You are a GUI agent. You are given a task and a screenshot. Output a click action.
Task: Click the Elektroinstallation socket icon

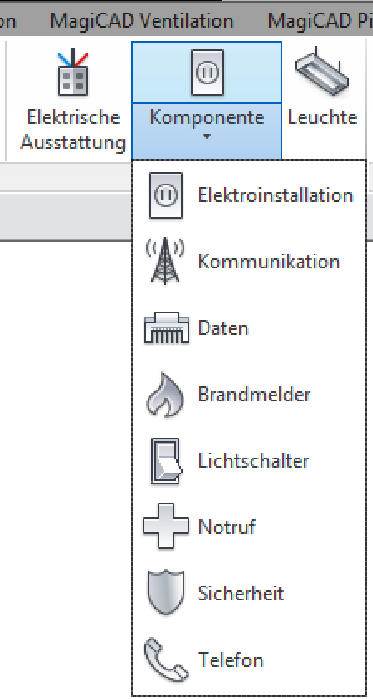point(166,195)
